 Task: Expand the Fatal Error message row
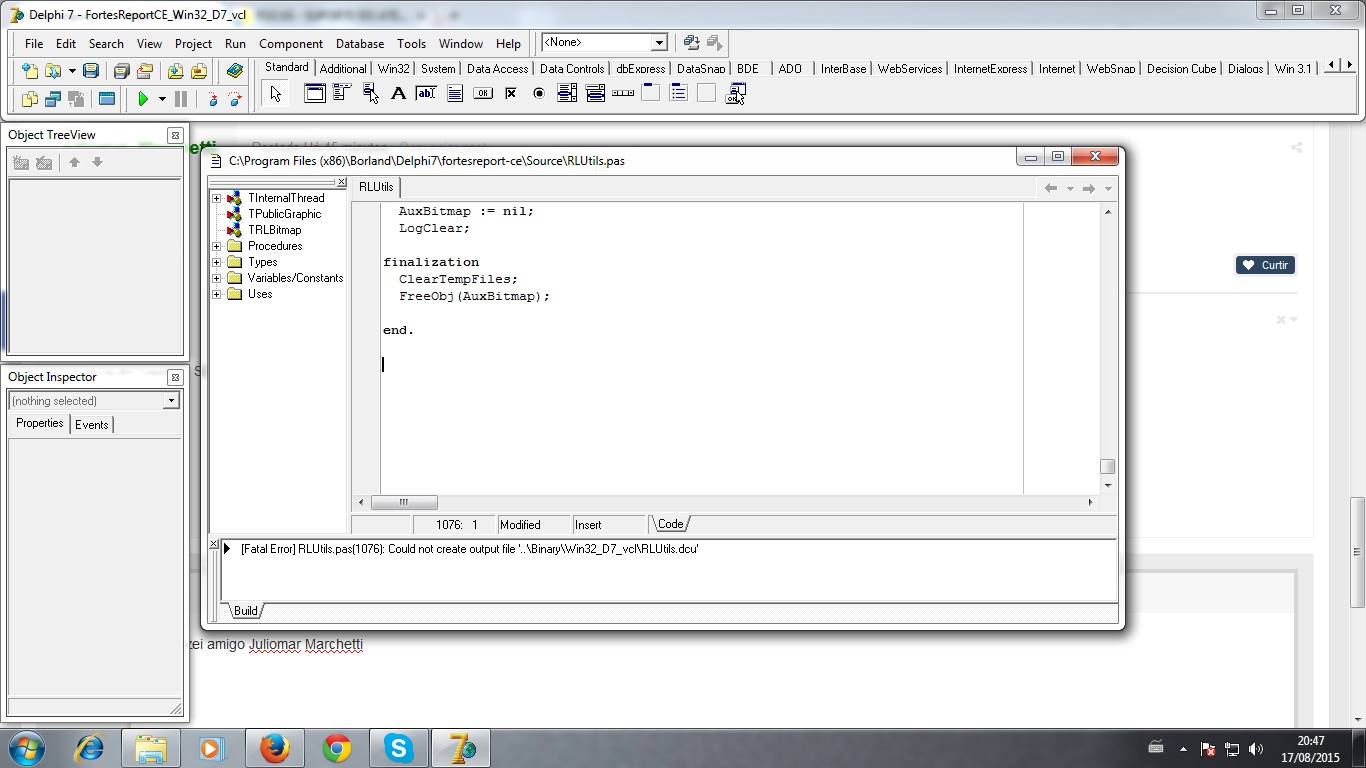(x=227, y=549)
